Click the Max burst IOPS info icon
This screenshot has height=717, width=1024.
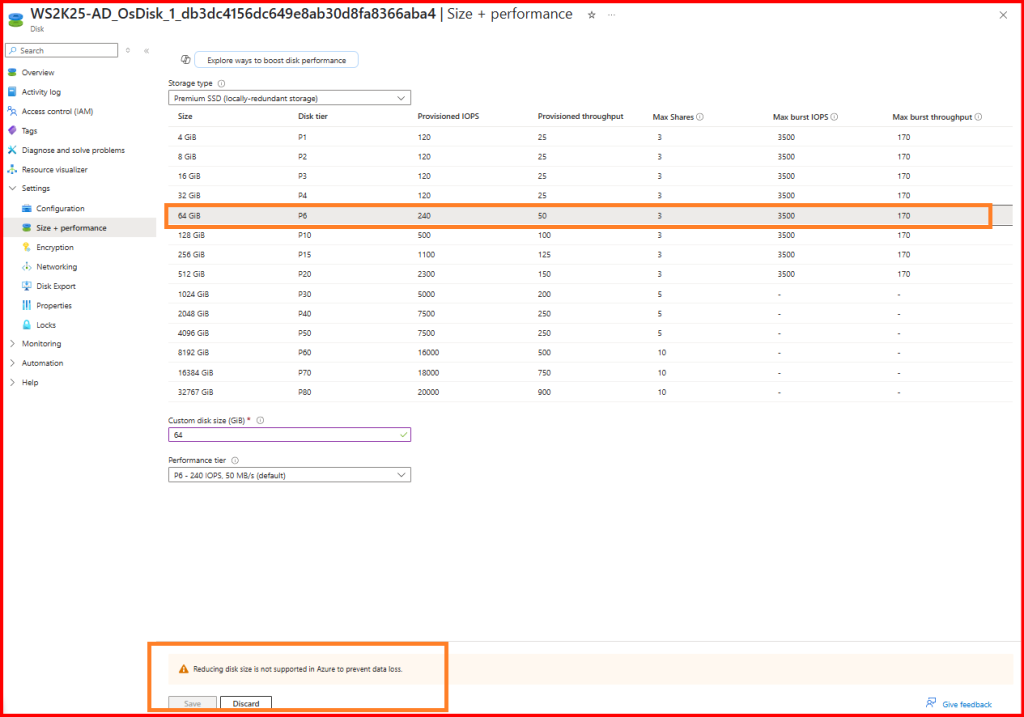834,117
